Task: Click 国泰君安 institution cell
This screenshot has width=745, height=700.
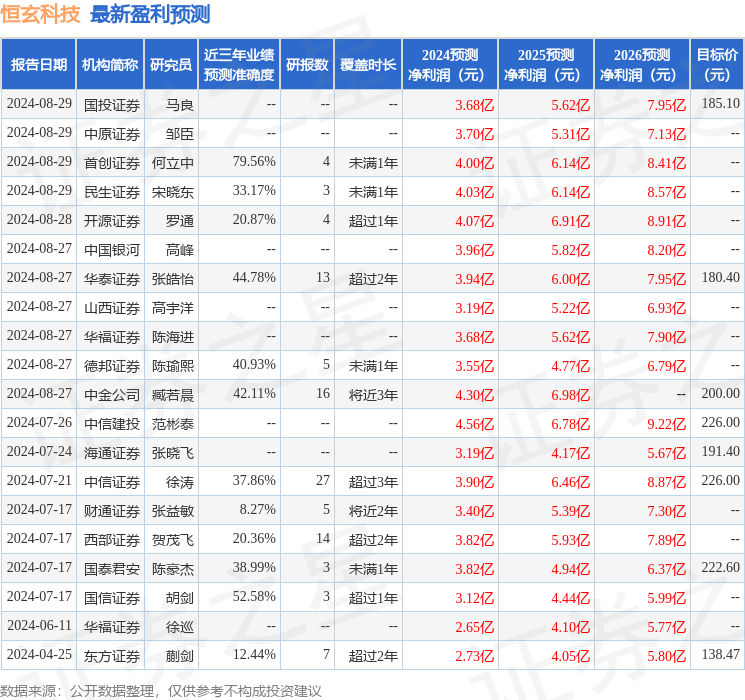Action: coord(112,569)
